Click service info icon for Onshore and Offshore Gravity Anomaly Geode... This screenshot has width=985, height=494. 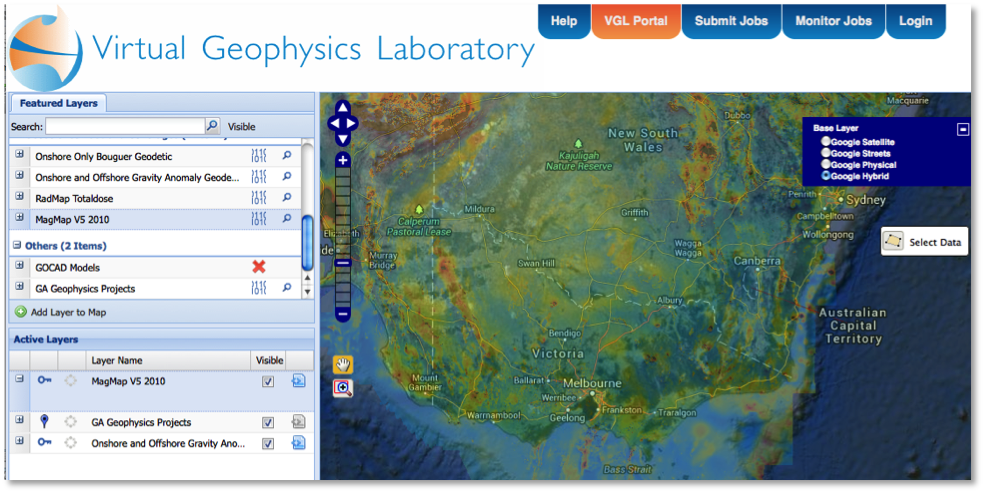259,177
